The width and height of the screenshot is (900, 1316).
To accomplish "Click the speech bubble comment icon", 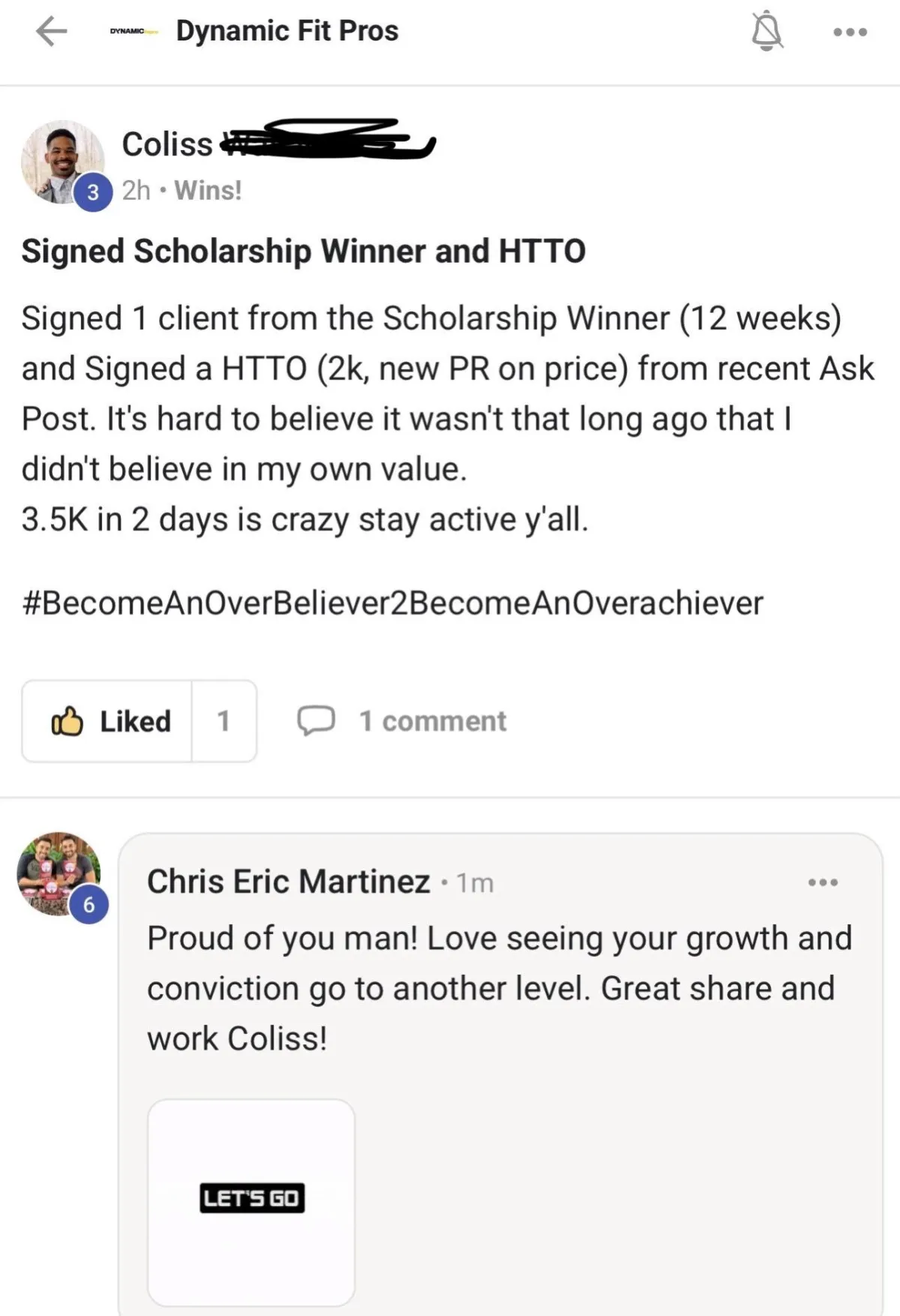I will (316, 721).
